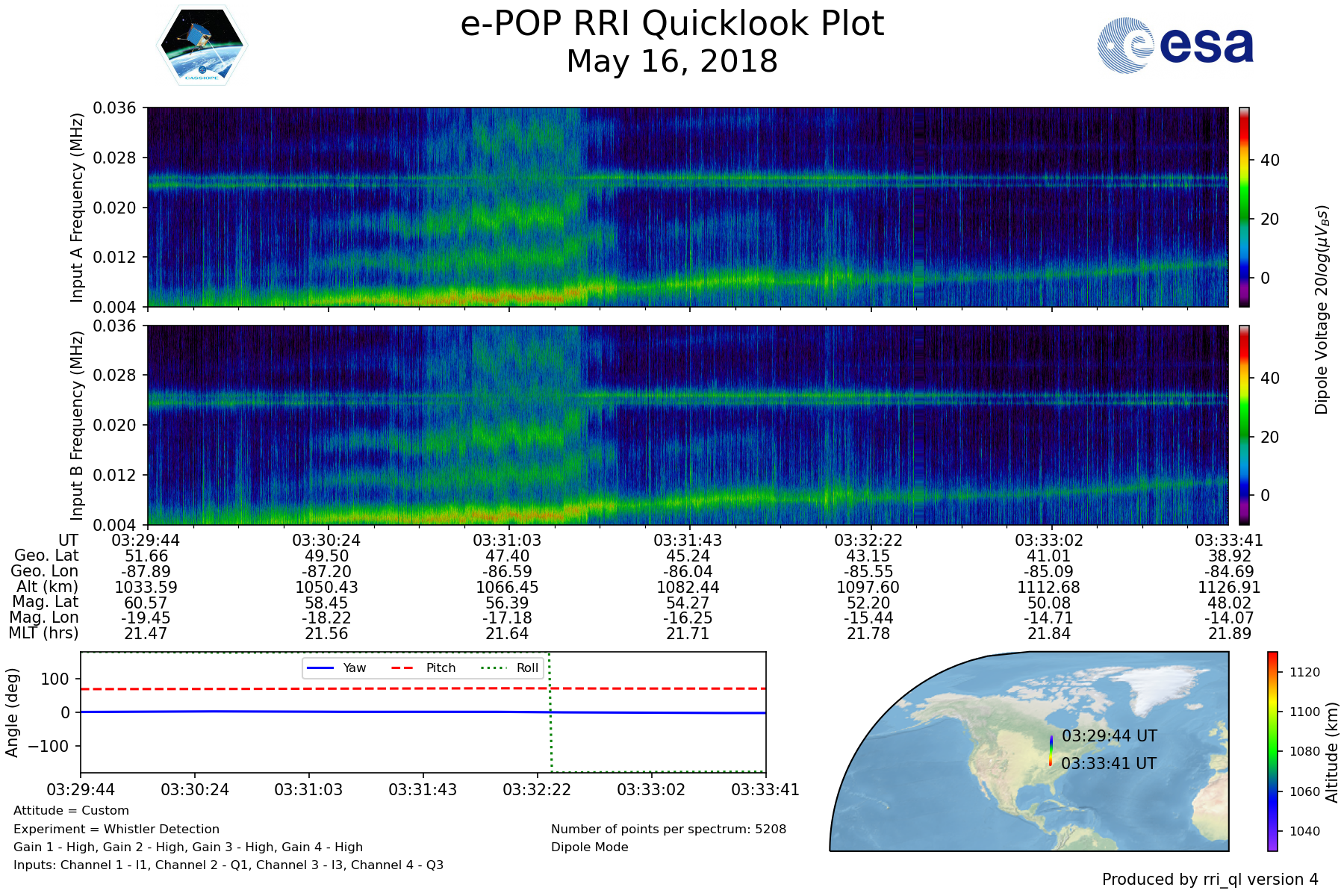The width and height of the screenshot is (1344, 896).
Task: Click the "Dipole Mode" label
Action: (x=589, y=847)
